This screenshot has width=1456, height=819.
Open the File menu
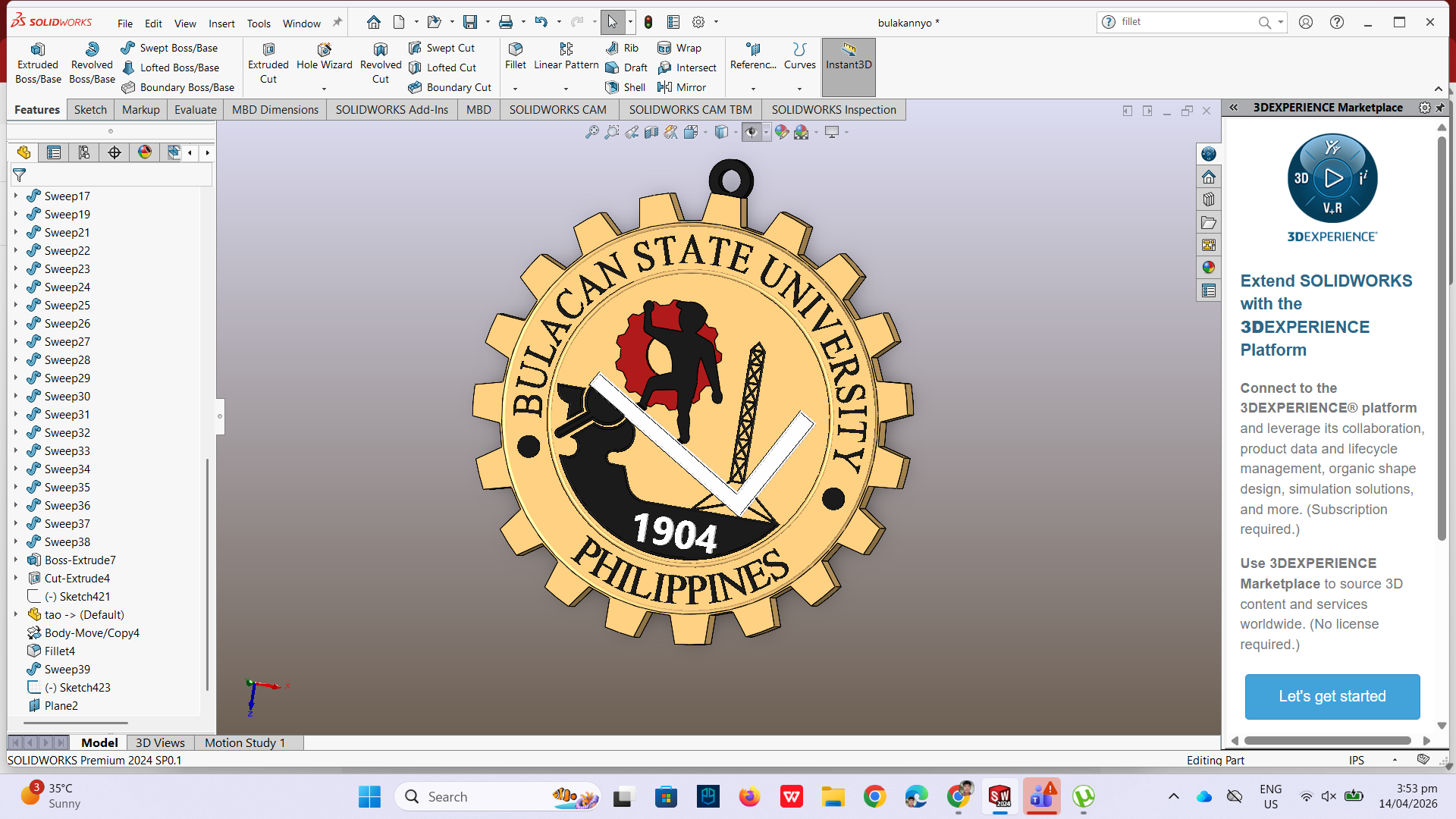[x=125, y=24]
